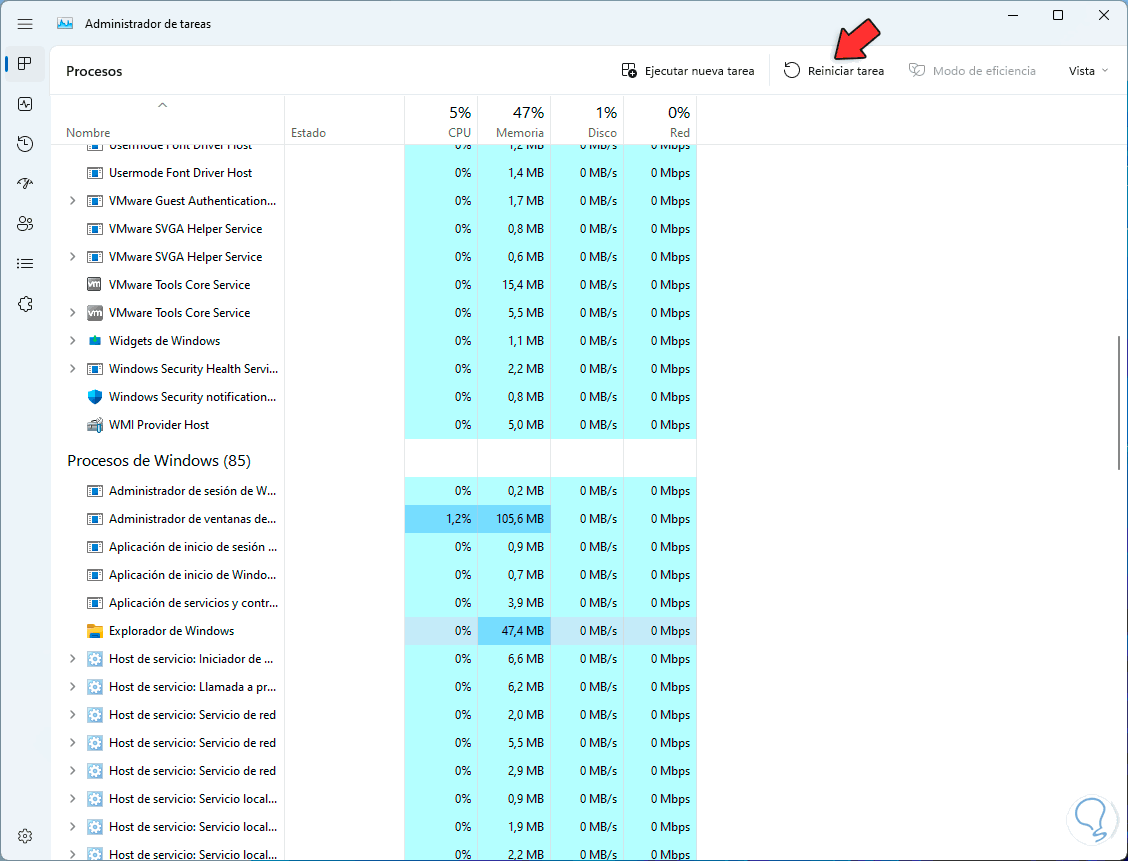
Task: Sort by the Red column header
Action: [660, 120]
